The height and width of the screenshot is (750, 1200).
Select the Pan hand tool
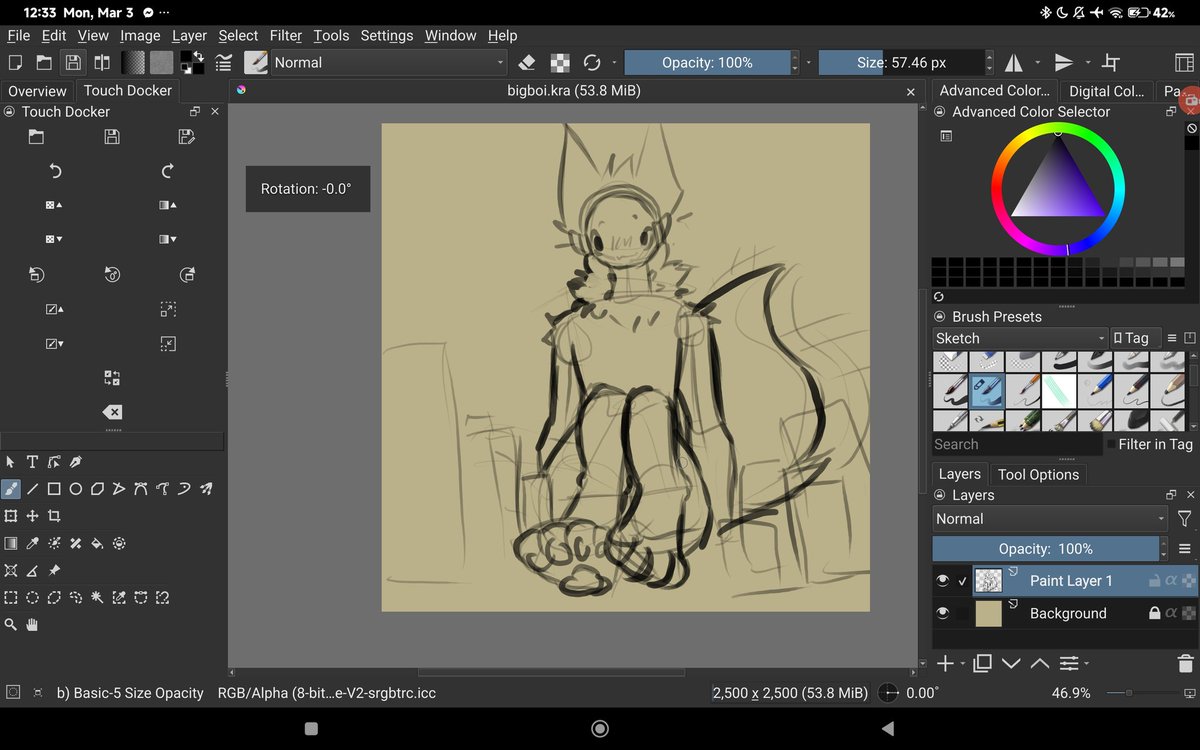click(x=32, y=625)
